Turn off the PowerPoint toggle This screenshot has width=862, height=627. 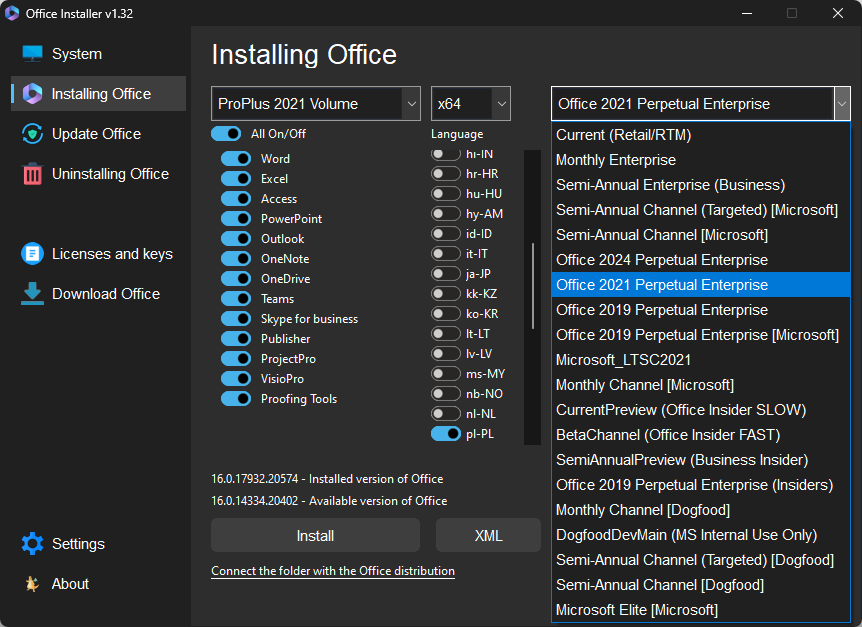click(236, 219)
